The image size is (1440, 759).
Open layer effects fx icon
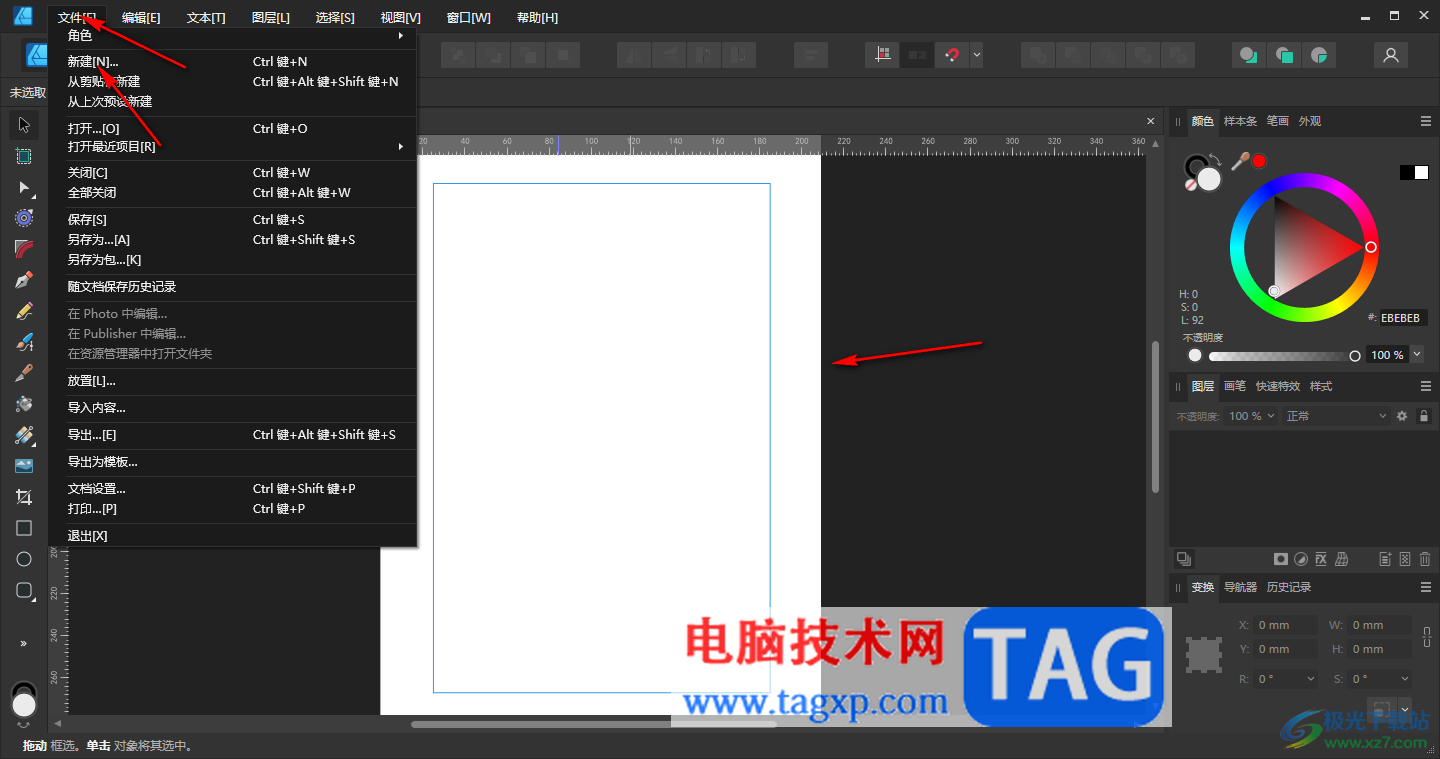tap(1321, 559)
